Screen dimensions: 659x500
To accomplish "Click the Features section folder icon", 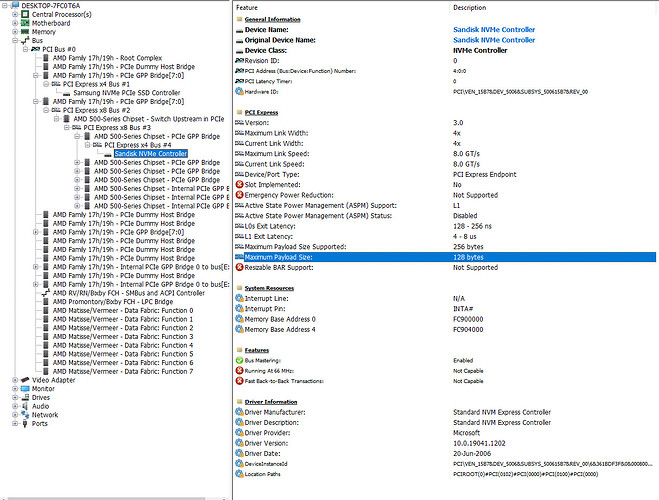I will 239,350.
